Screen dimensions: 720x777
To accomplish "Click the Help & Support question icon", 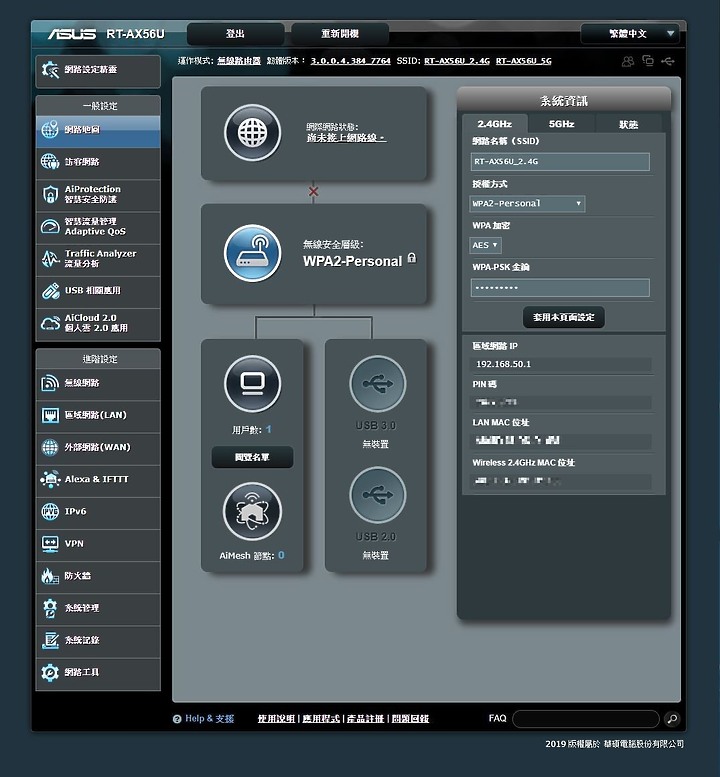I will pyautogui.click(x=177, y=719).
